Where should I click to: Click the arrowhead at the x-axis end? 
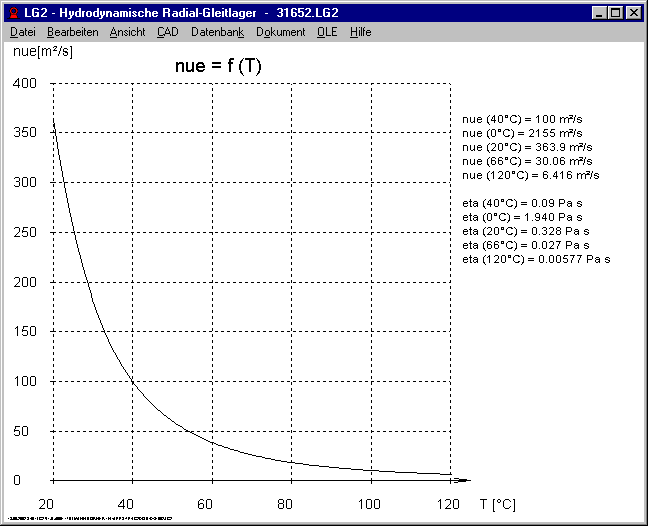point(462,480)
